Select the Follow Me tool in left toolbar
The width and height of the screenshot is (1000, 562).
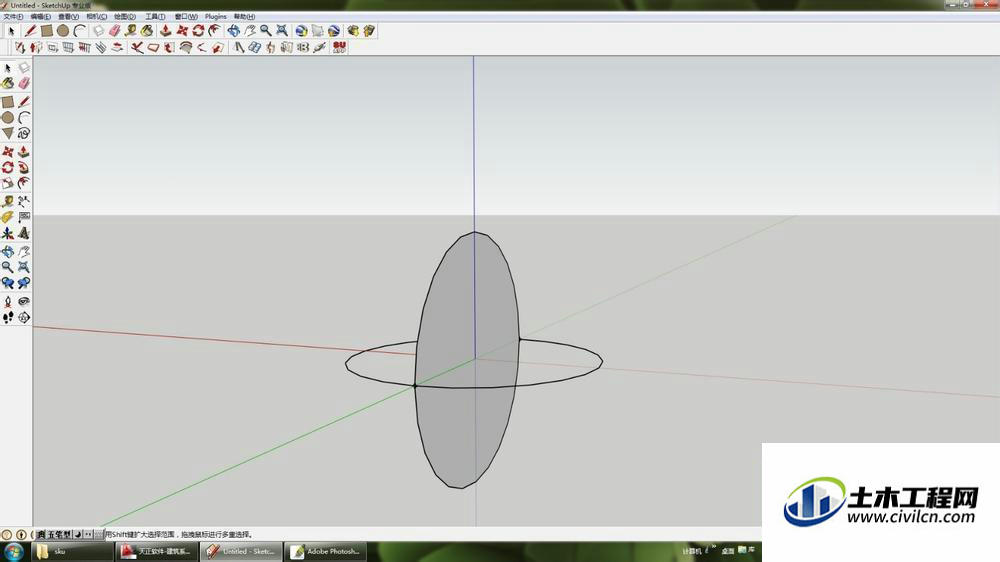pos(24,167)
